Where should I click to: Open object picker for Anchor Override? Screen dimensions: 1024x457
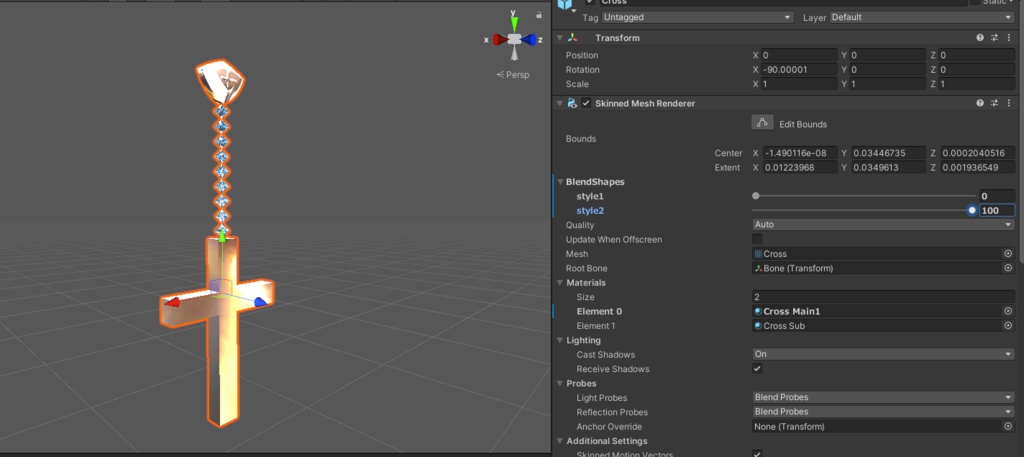(1008, 426)
